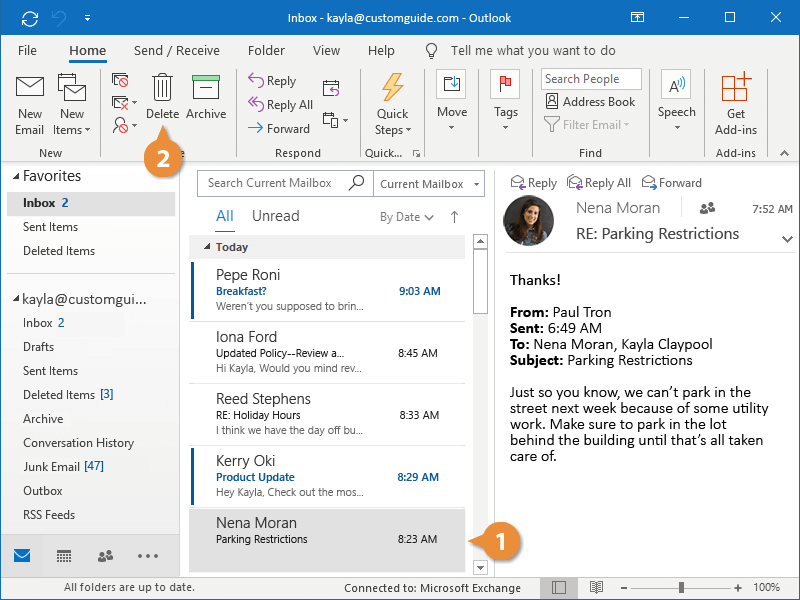The image size is (800, 600).
Task: Open the RSS Feeds folder
Action: point(49,515)
